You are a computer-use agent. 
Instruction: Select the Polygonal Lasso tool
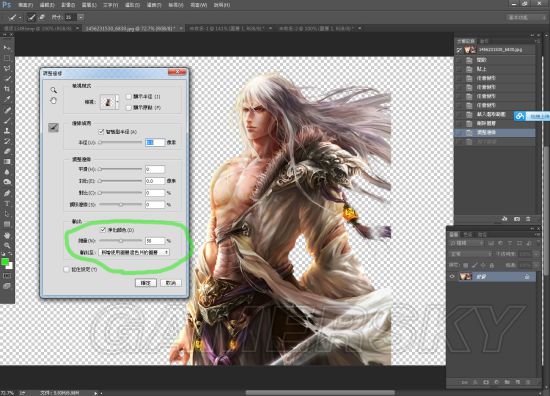tap(7, 68)
